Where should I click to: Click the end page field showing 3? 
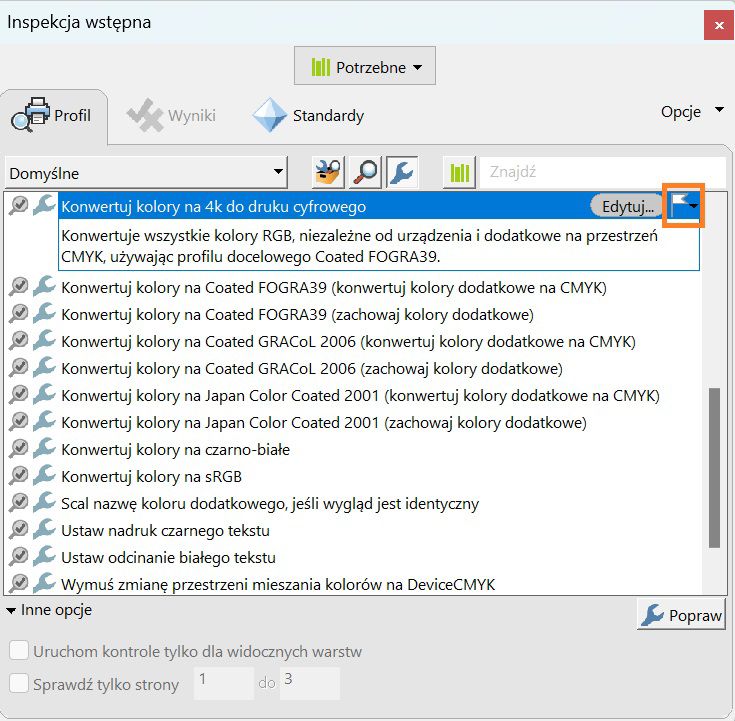pyautogui.click(x=310, y=683)
